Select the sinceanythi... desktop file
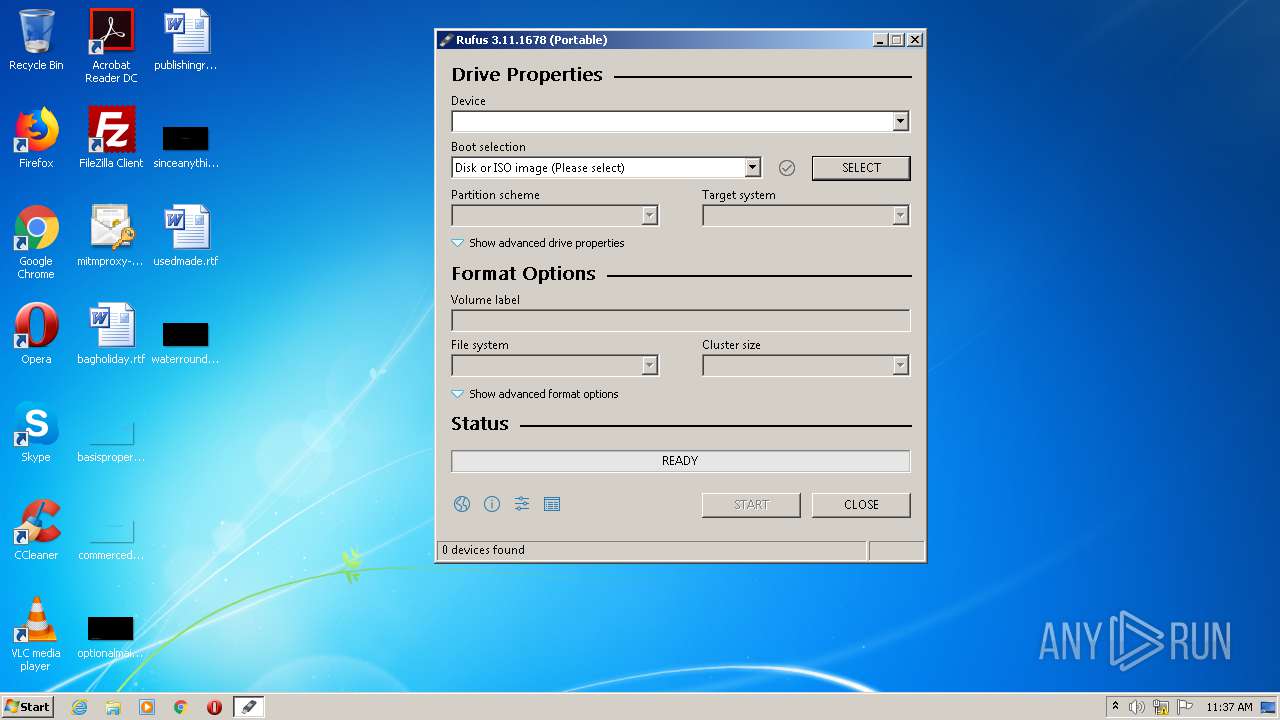Viewport: 1280px width, 720px height. [186, 147]
